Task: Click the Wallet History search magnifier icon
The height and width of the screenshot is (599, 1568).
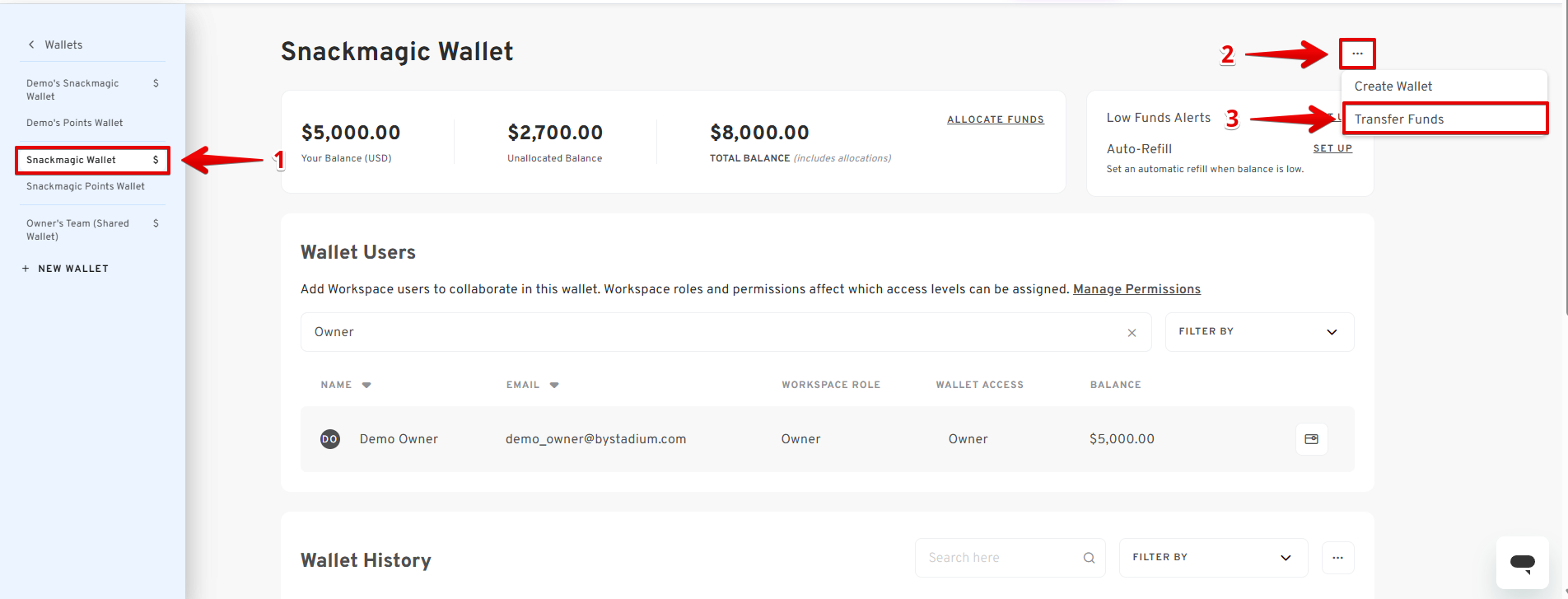Action: coord(1089,558)
